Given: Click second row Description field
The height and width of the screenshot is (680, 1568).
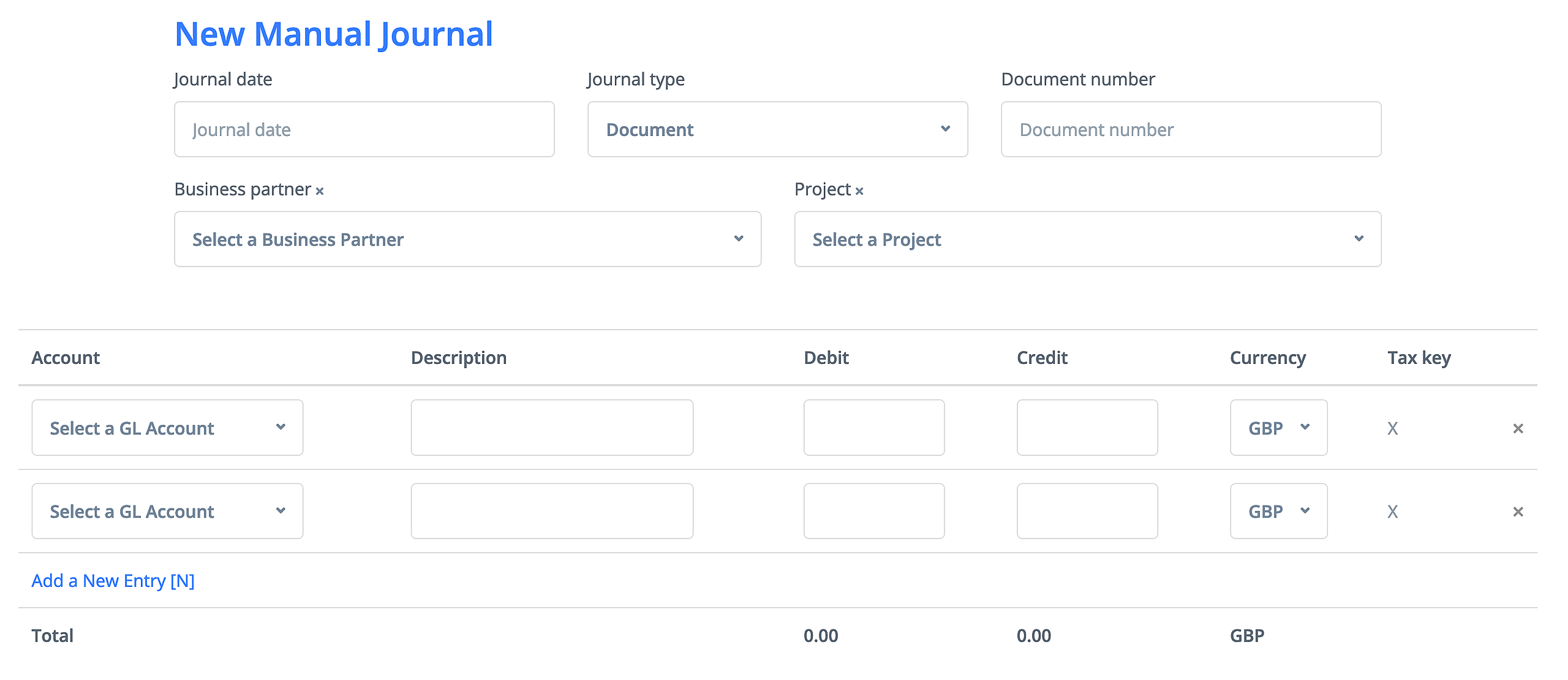Looking at the screenshot, I should [552, 511].
